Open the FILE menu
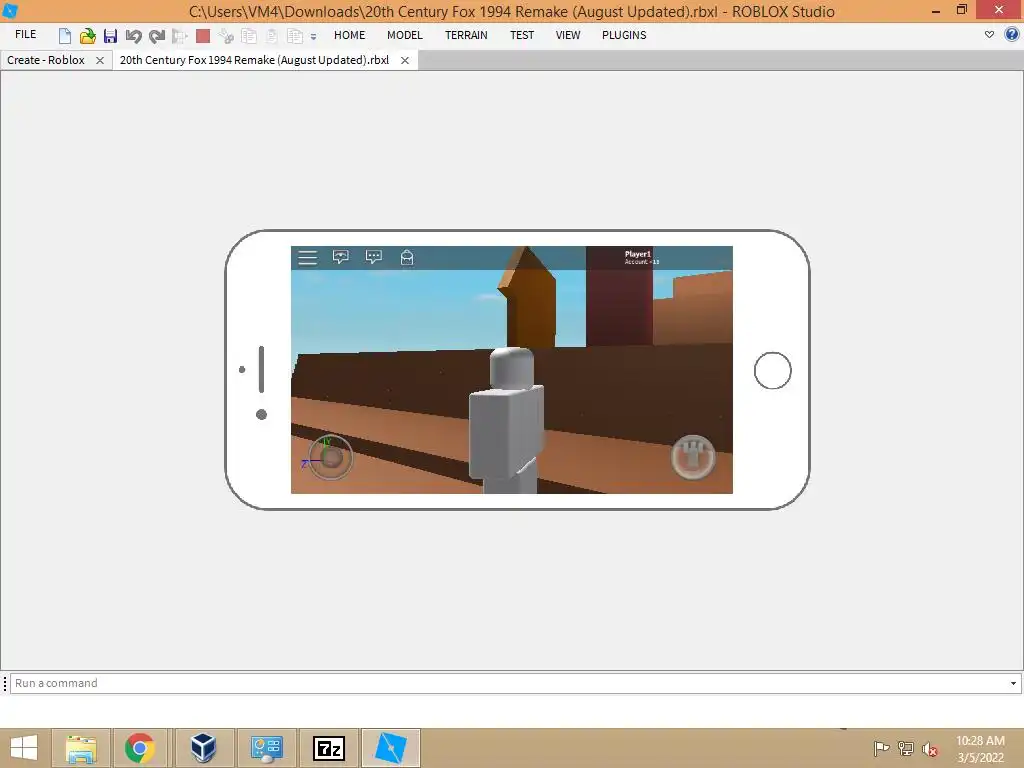Viewport: 1024px width, 768px height. [25, 35]
